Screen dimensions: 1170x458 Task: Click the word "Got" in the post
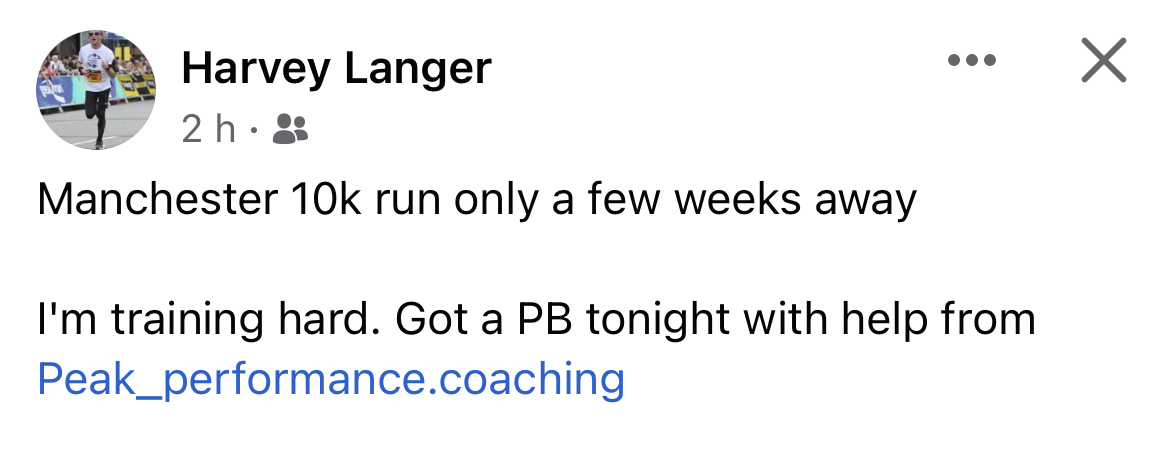tap(428, 320)
